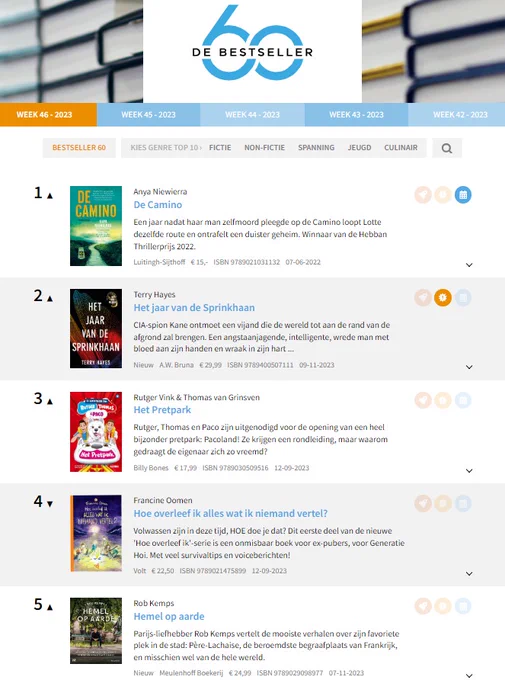Switch to Week 44 - 2023 tab
Image resolution: width=505 pixels, height=680 pixels.
(252, 114)
